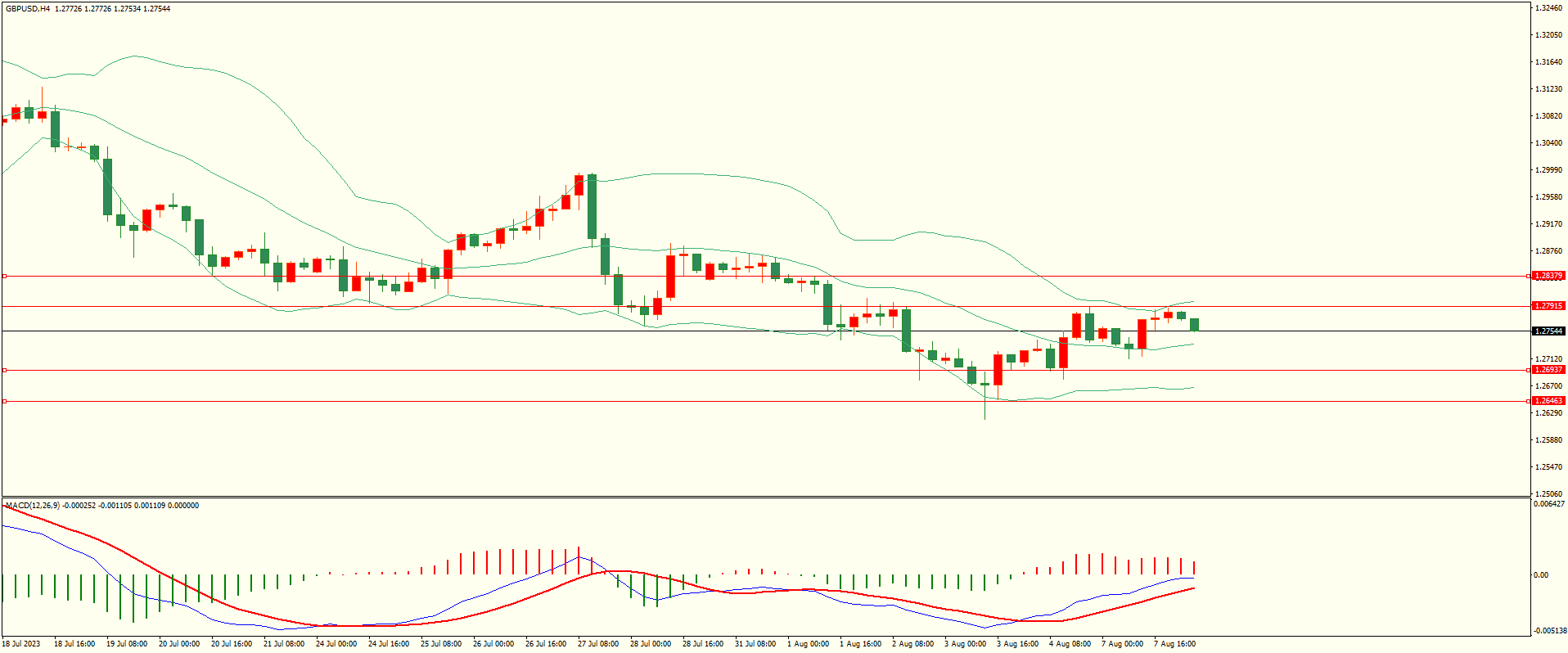
Task: Click the 7 Aug 00:00 time axis label
Action: point(1123,644)
